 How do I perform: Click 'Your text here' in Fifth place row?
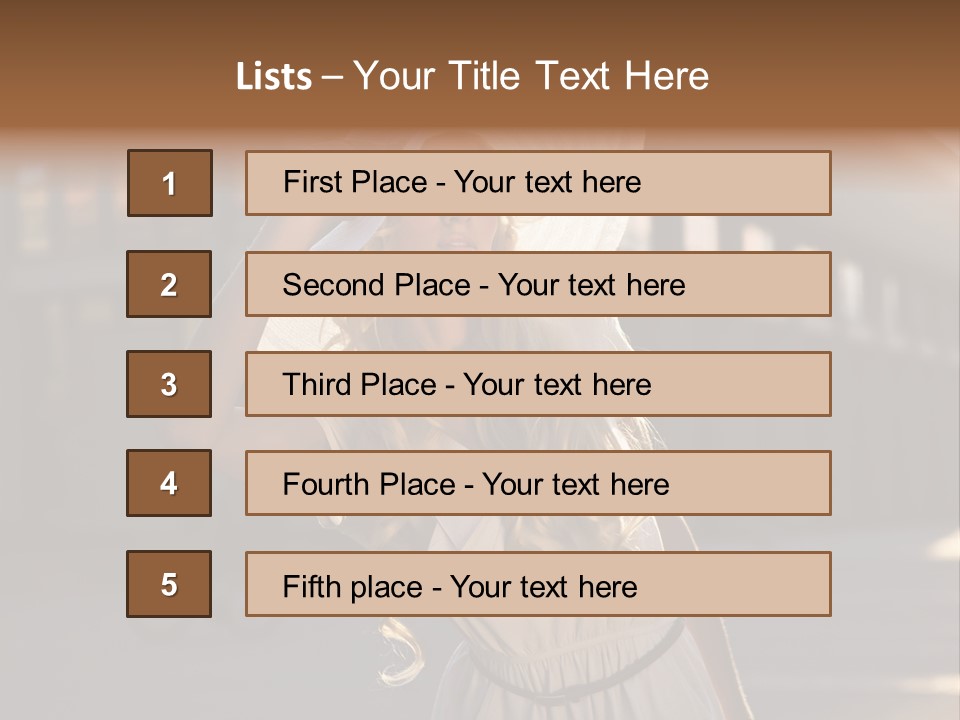coord(544,587)
